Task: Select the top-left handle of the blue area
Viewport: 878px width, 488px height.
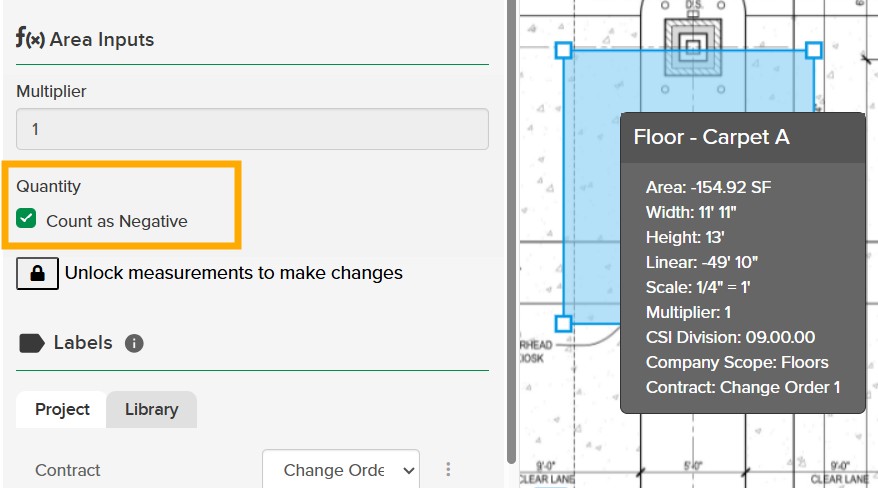Action: coord(563,50)
